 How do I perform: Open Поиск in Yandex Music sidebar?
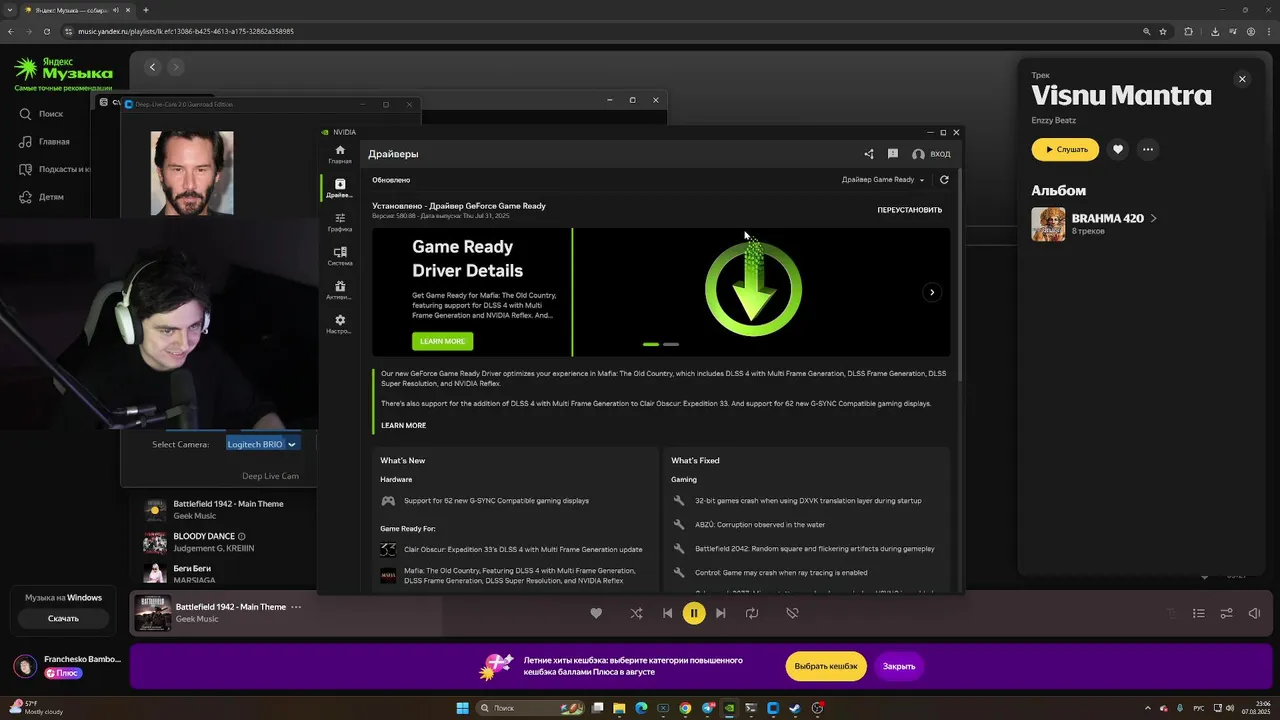(x=41, y=114)
